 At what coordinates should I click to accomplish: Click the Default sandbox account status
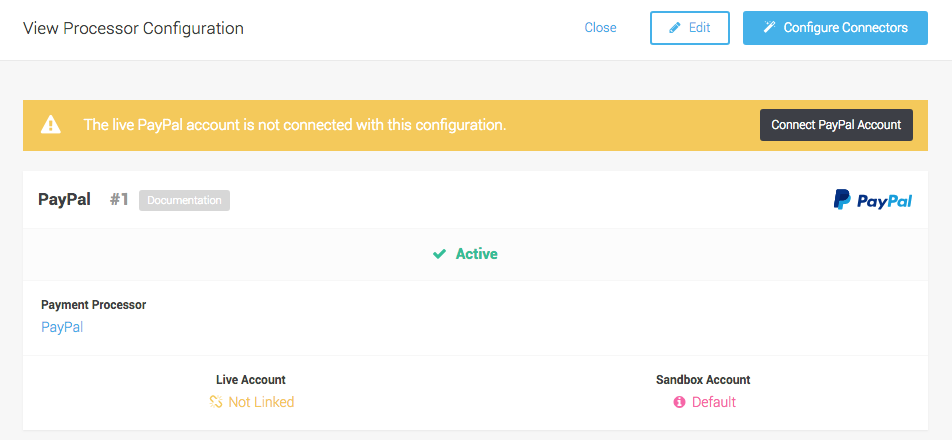pos(713,402)
